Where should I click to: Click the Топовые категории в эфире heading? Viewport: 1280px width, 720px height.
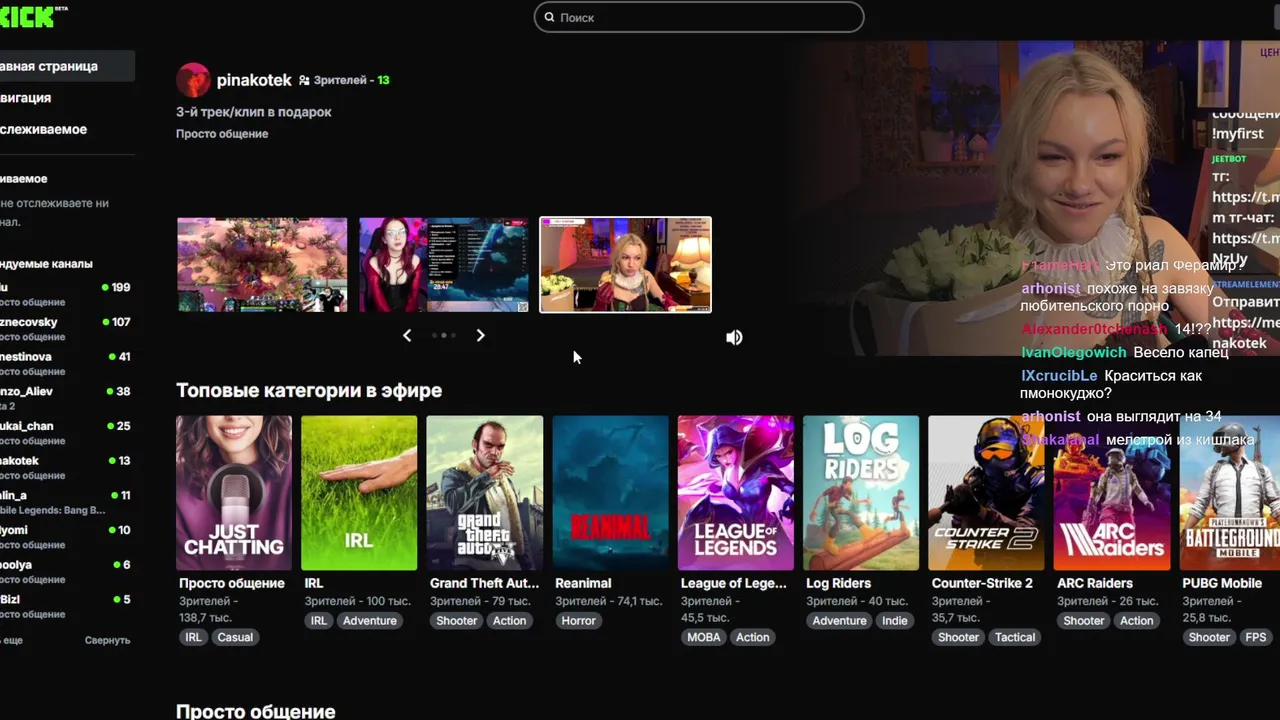pyautogui.click(x=309, y=391)
